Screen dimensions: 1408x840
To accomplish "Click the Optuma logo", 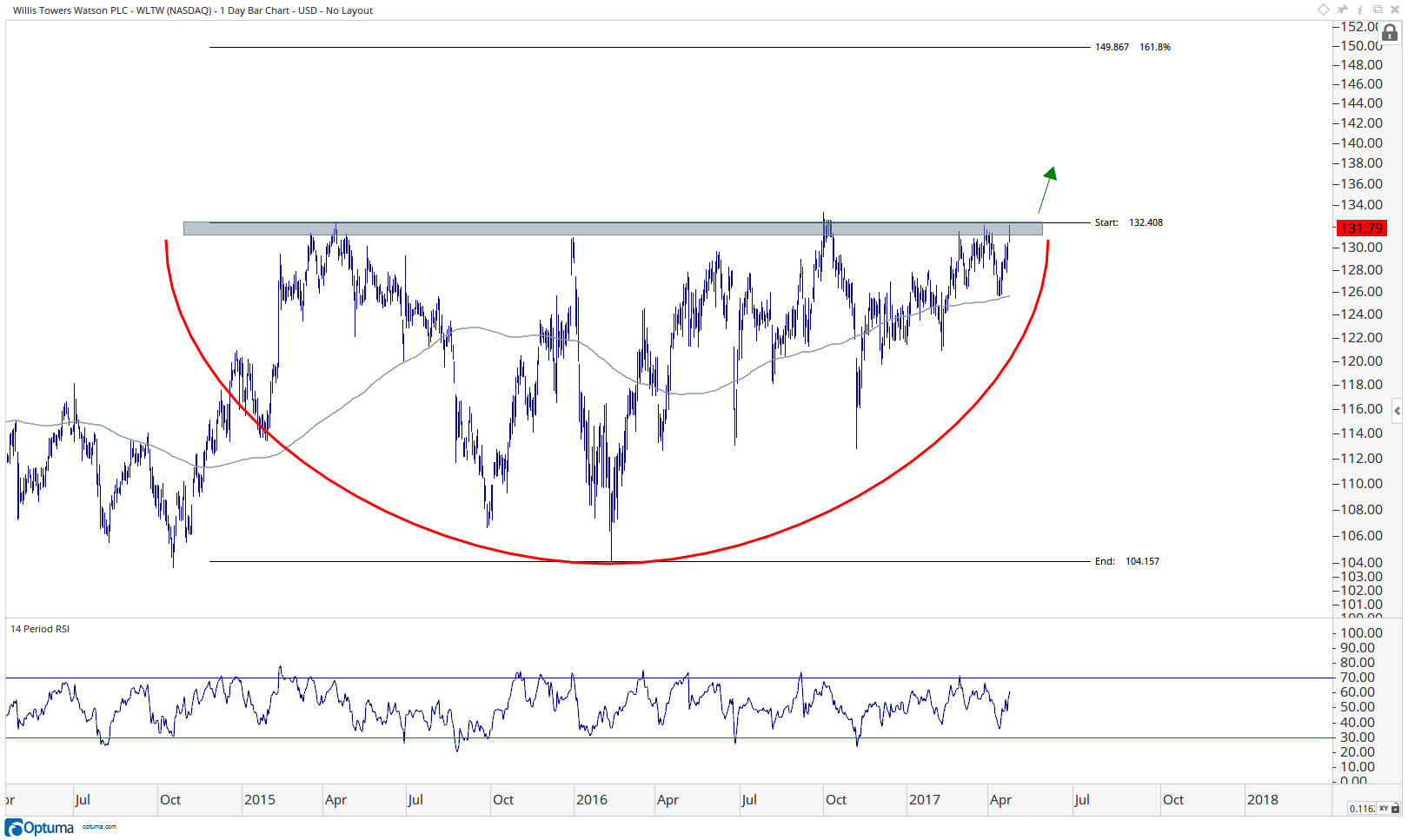I will pos(40,828).
